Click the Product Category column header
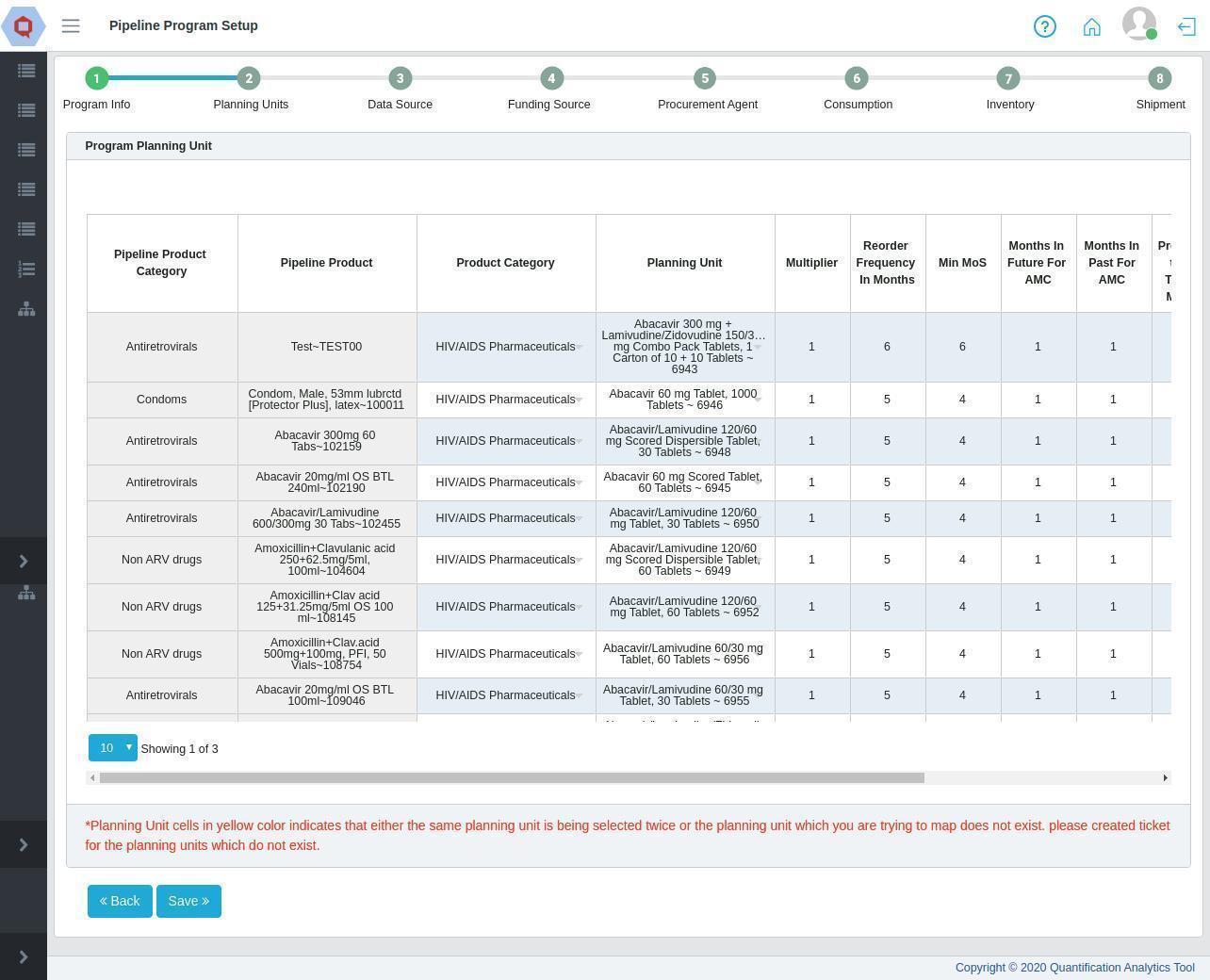 pos(506,263)
